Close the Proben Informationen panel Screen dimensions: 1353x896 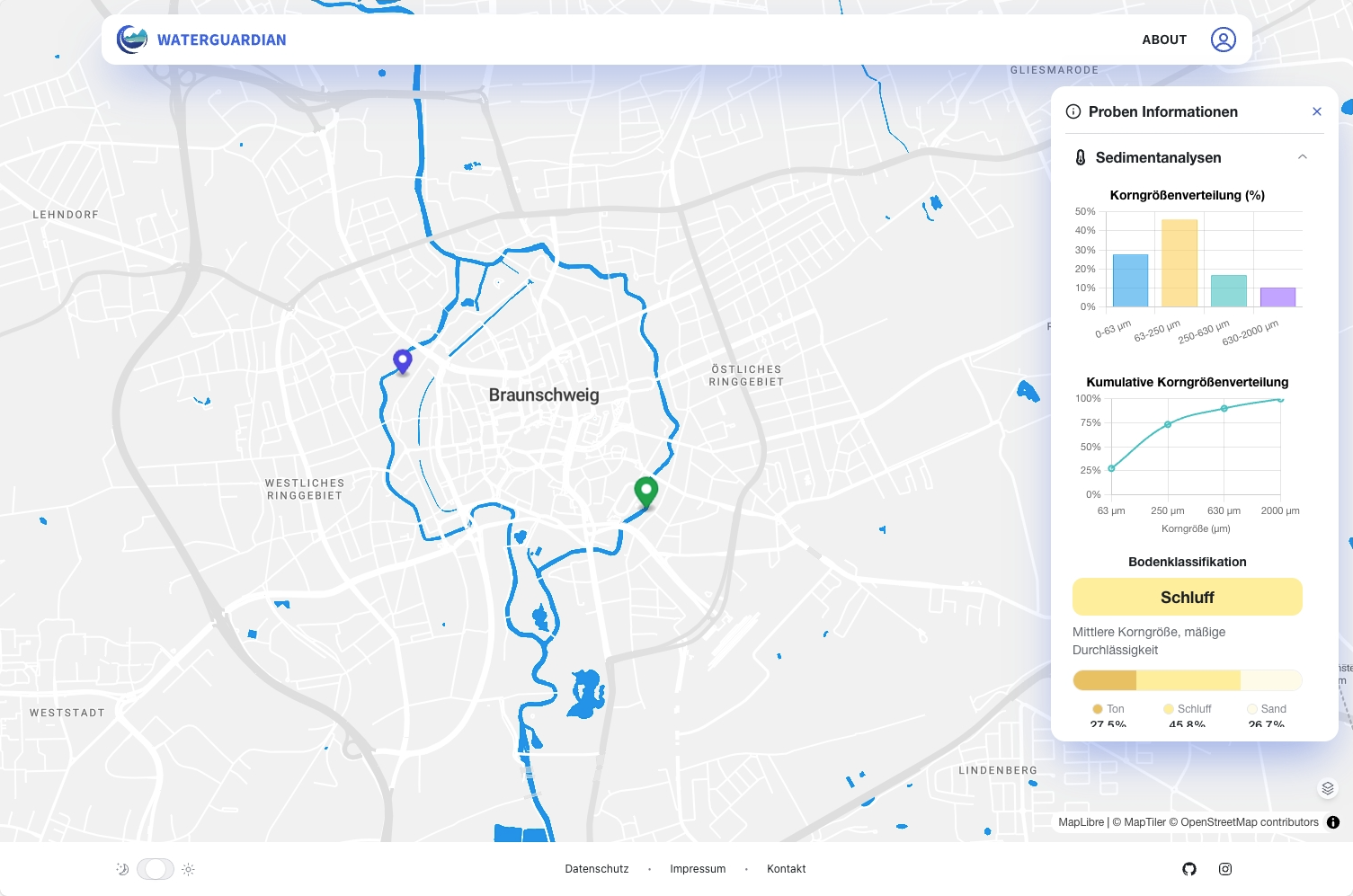pos(1316,111)
